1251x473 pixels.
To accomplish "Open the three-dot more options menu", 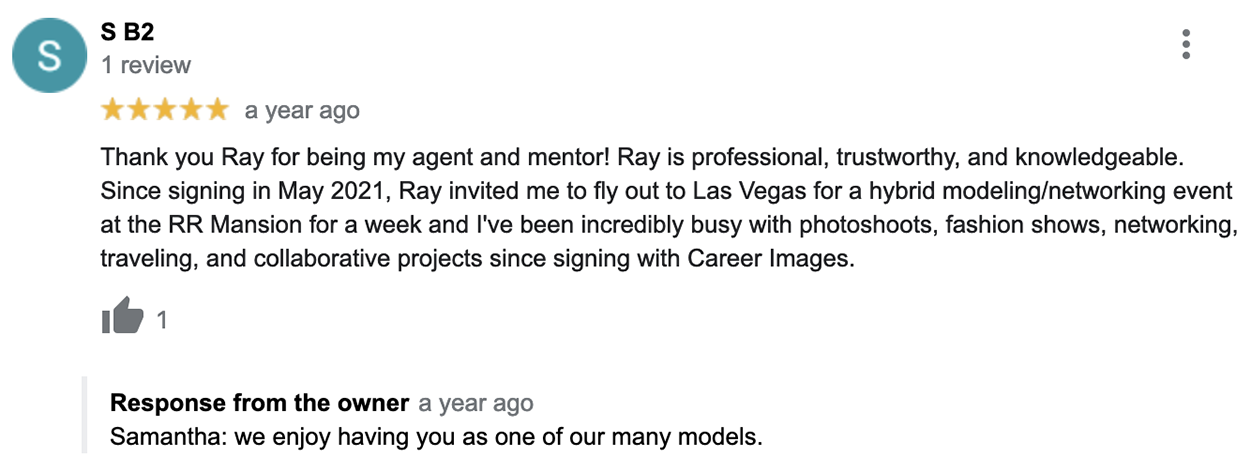I will click(1186, 45).
